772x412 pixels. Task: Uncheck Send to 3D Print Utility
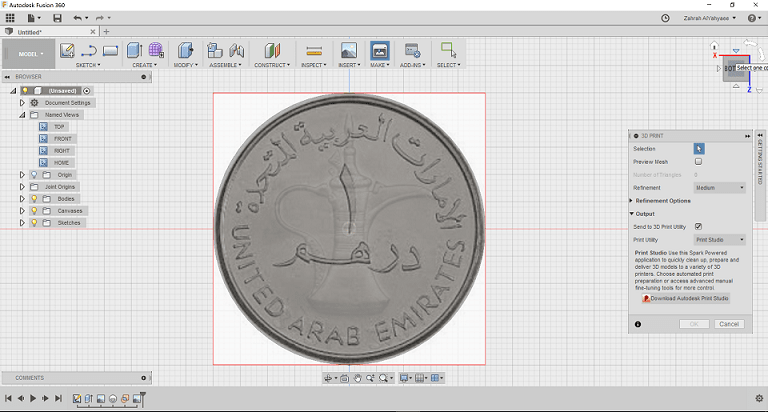coord(698,226)
